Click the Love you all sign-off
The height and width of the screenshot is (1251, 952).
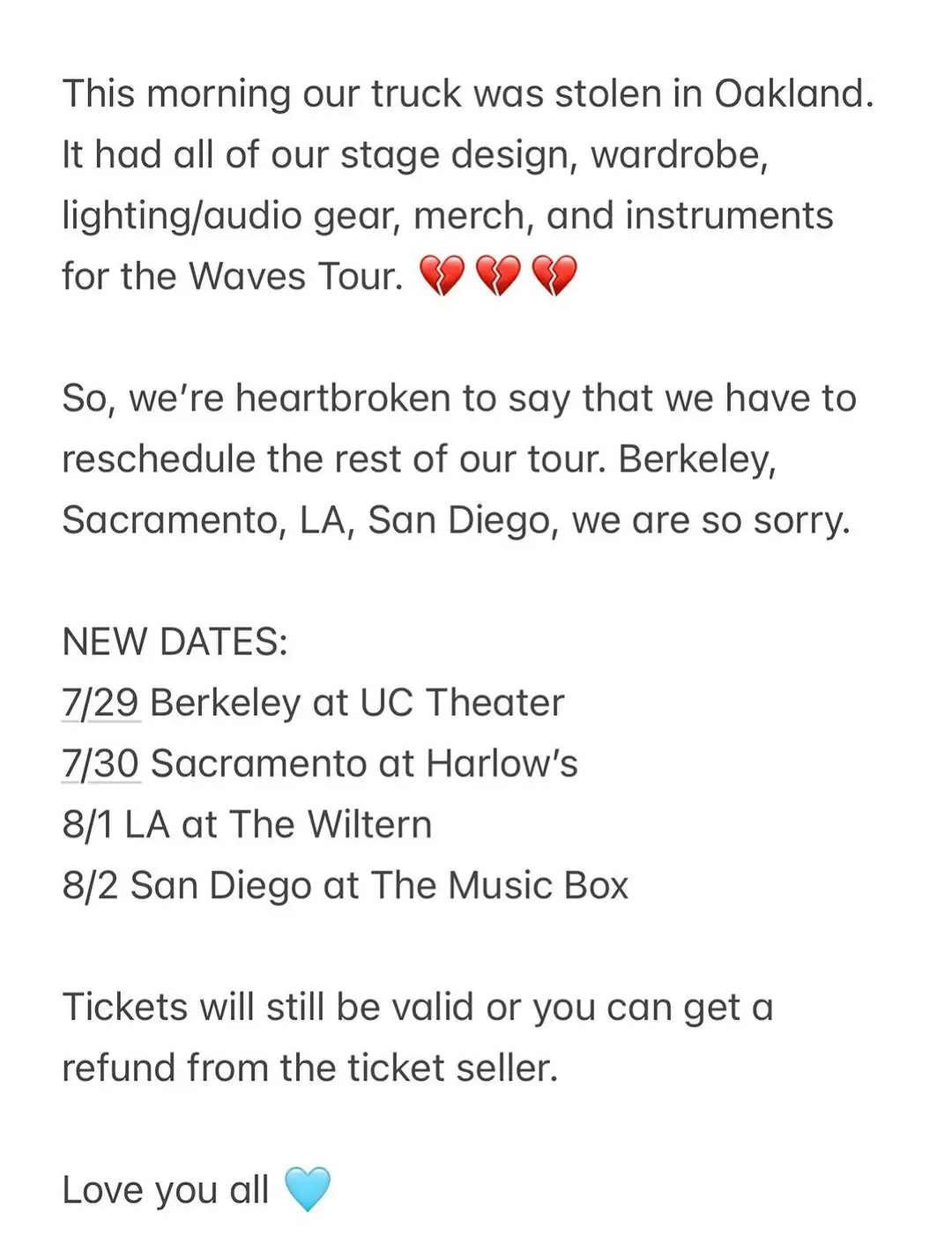[165, 1190]
